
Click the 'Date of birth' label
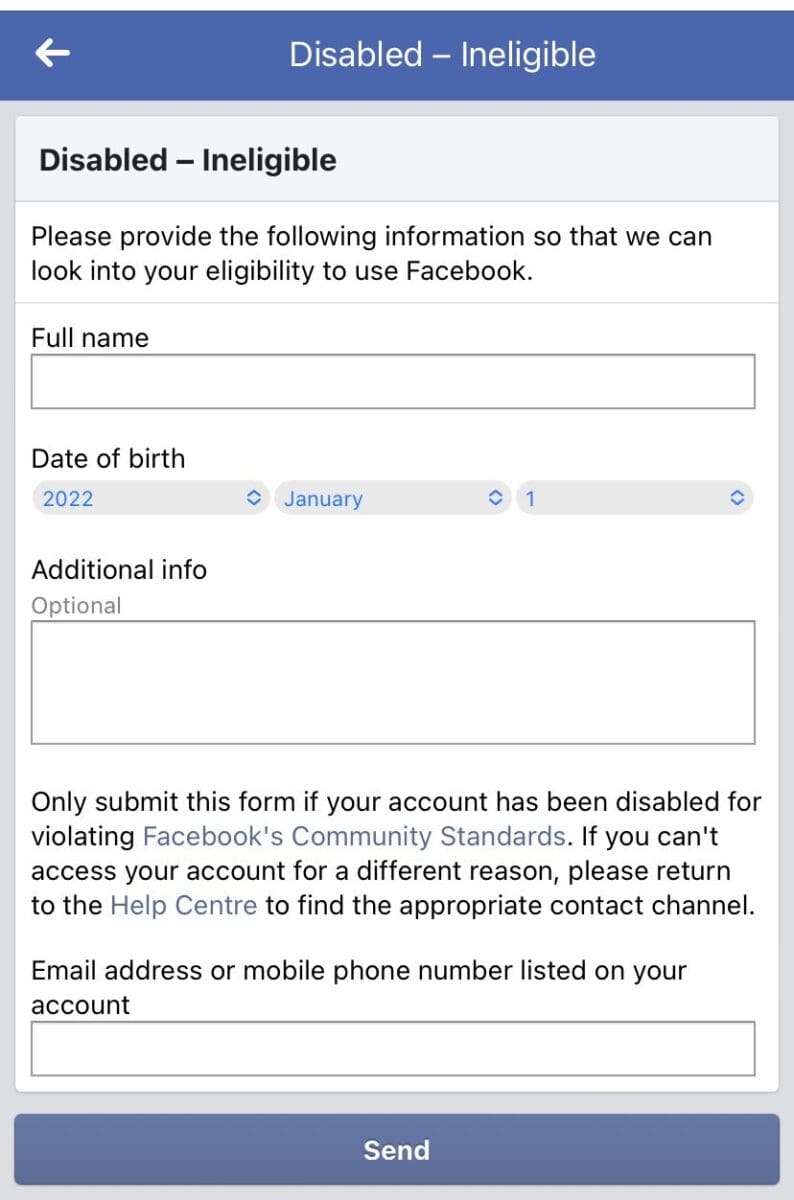(108, 459)
